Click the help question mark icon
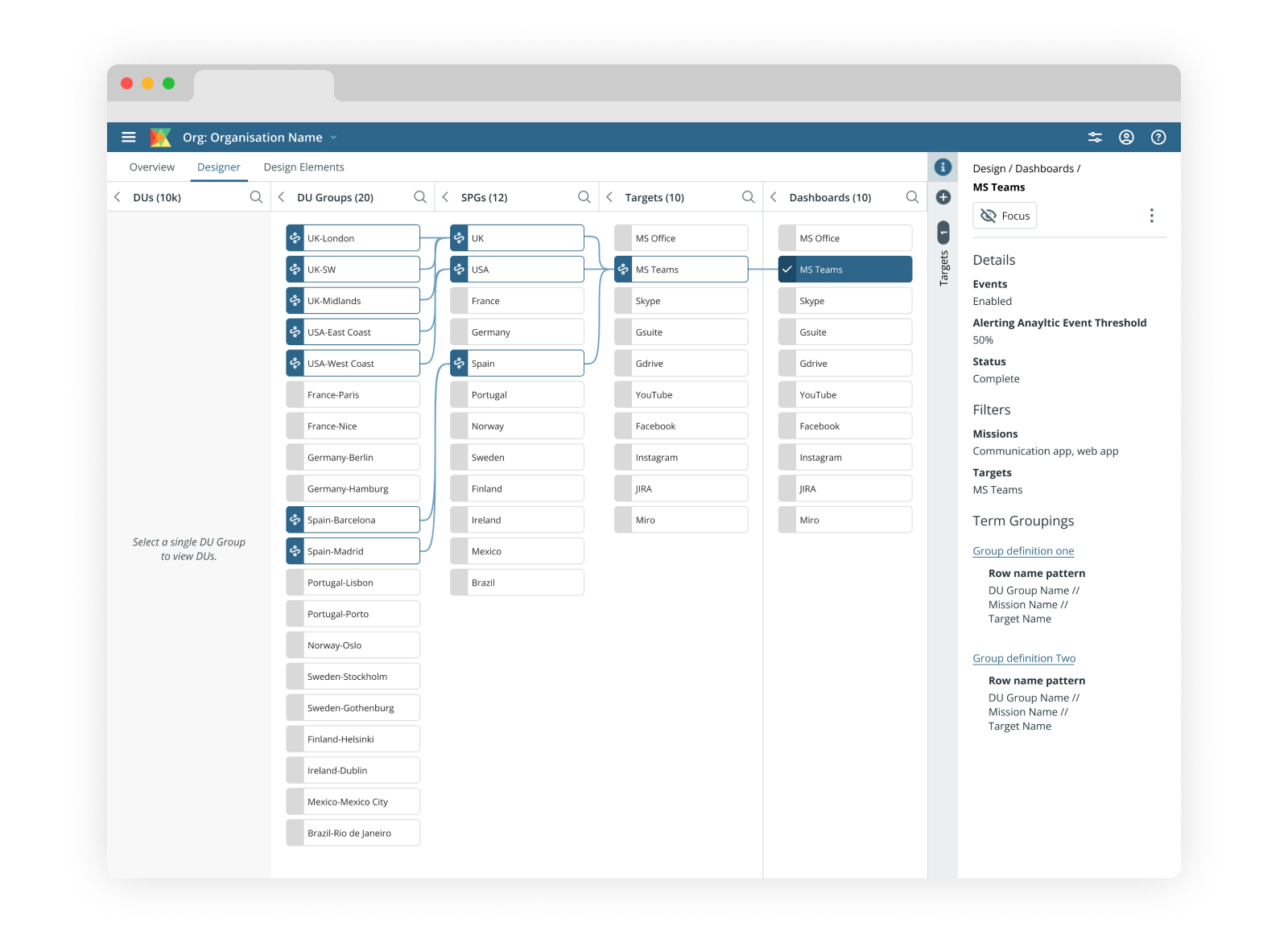The image size is (1288, 943). [1158, 138]
